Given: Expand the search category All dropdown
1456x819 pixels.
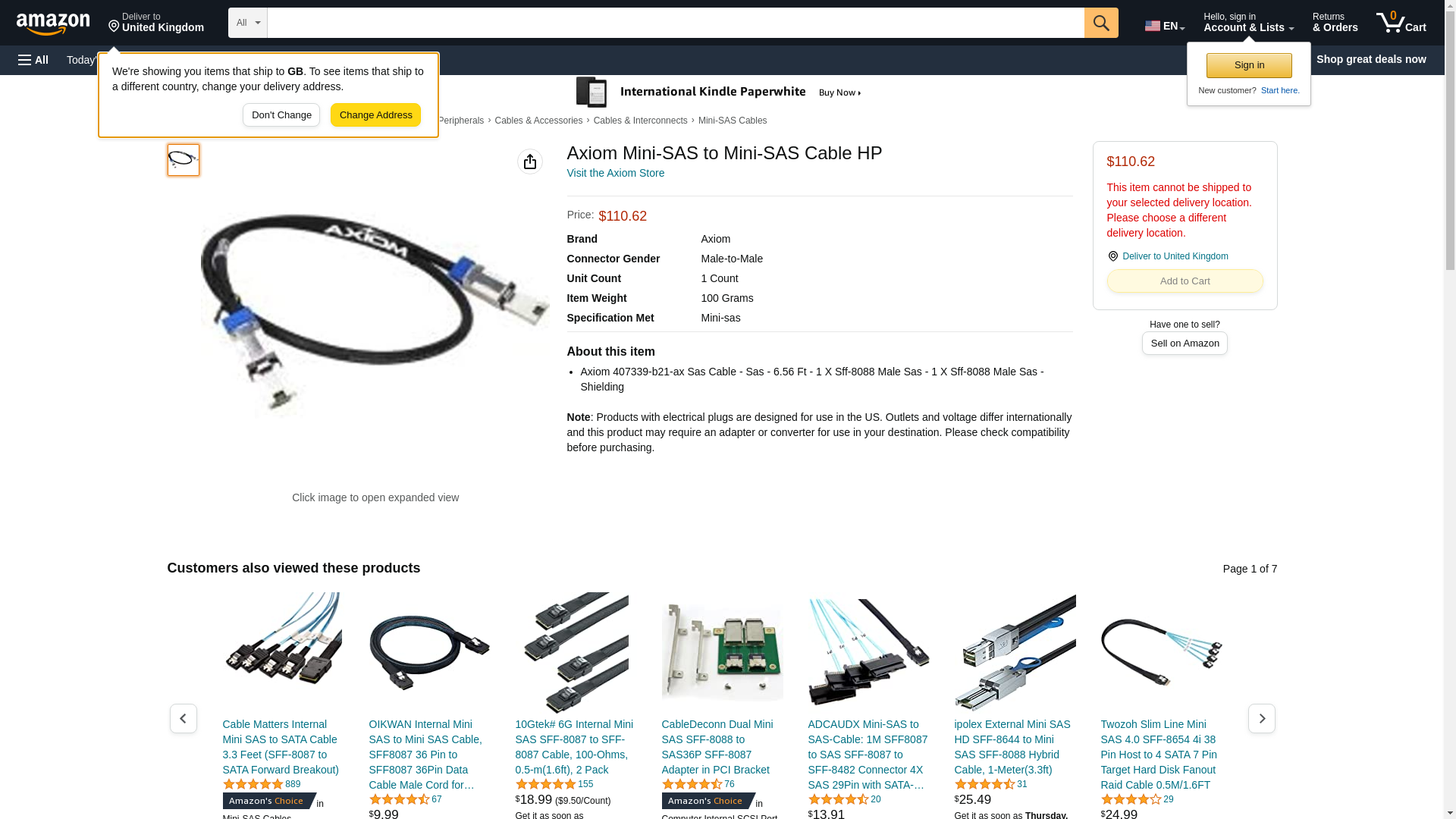Looking at the screenshot, I should coord(248,23).
